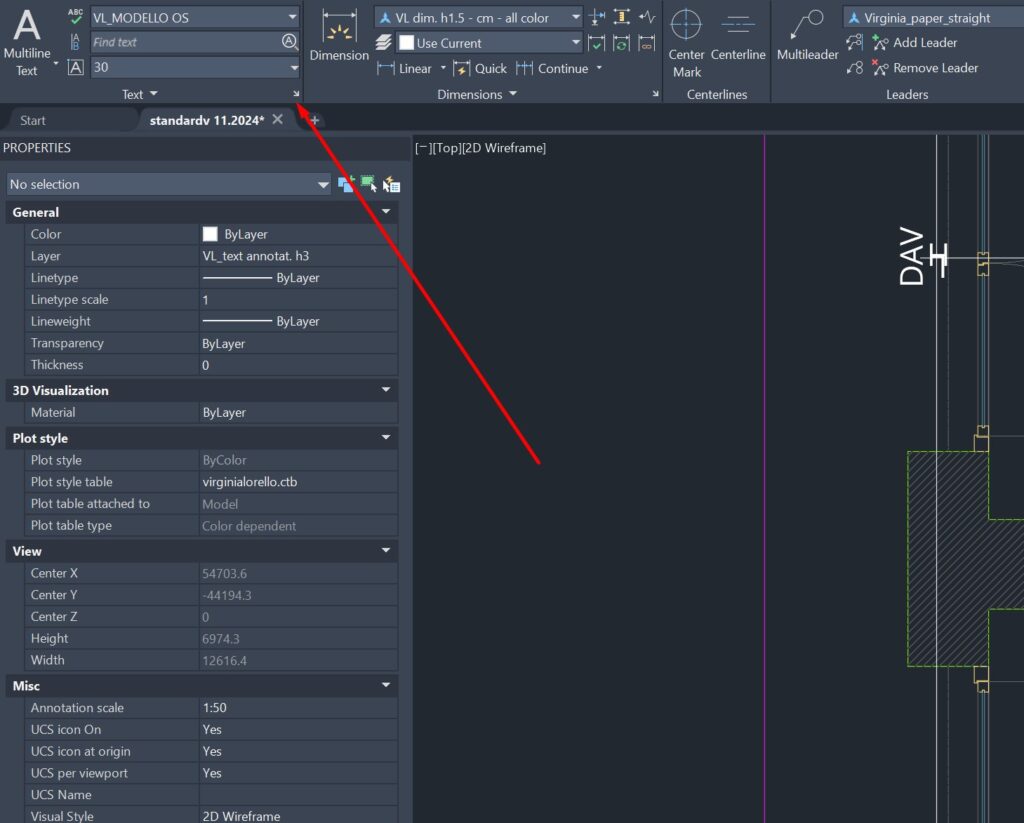
Task: Open the VL_MODELLO OS text style dropdown
Action: 292,17
